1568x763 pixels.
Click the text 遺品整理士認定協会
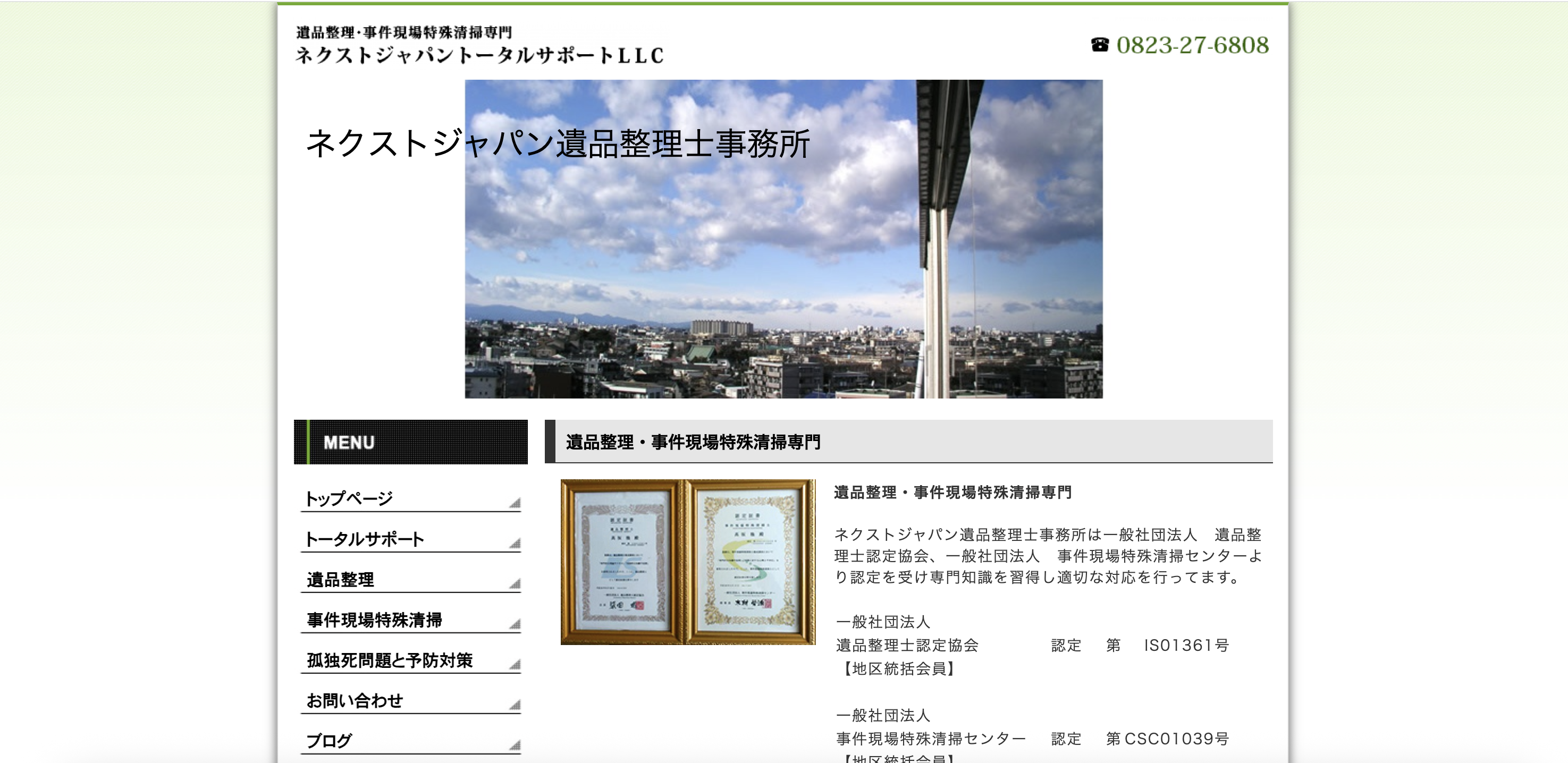coord(907,645)
